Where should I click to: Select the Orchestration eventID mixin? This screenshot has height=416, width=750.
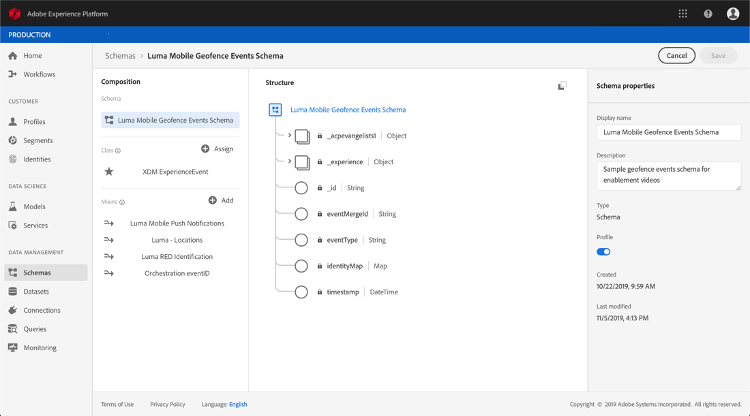point(177,274)
